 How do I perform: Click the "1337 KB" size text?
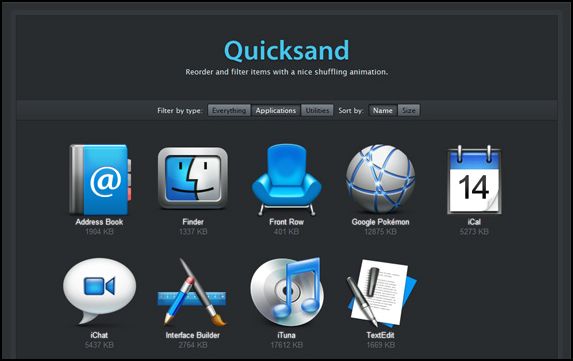pyautogui.click(x=193, y=232)
